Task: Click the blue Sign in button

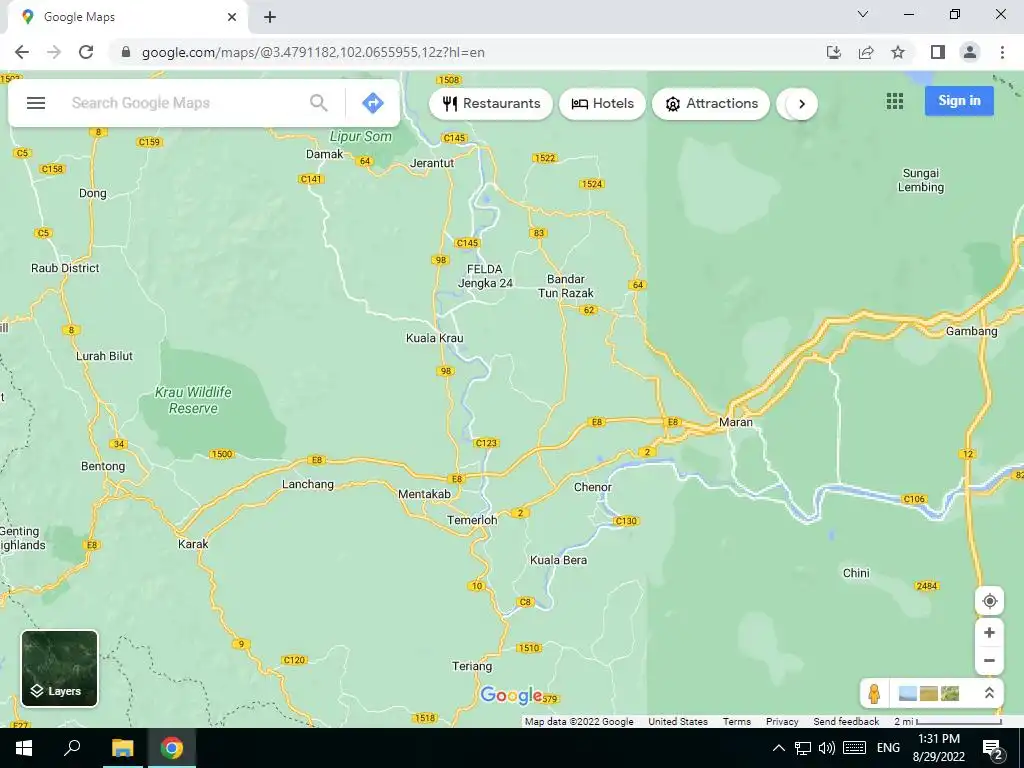Action: (959, 101)
